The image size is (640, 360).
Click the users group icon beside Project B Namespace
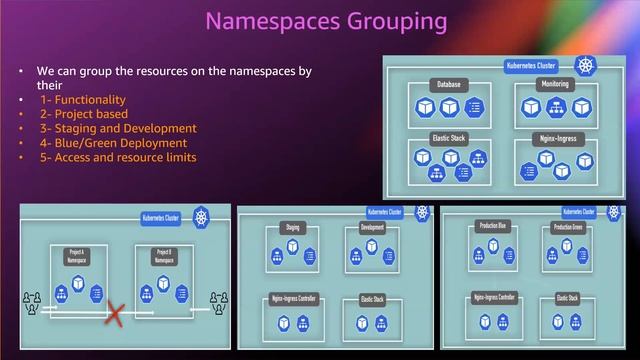click(219, 303)
